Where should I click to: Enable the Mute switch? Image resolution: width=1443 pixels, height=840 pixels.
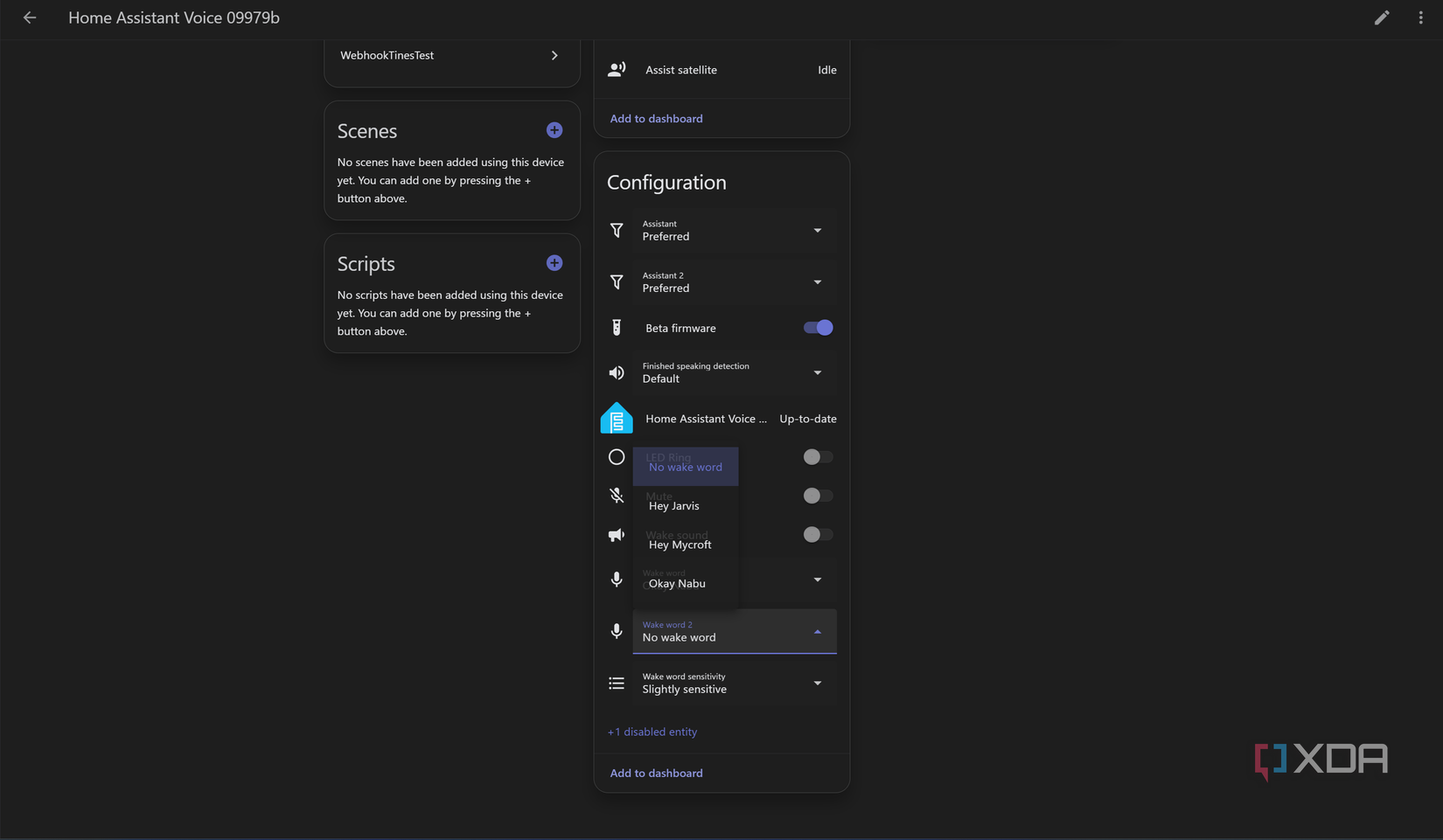coord(818,496)
